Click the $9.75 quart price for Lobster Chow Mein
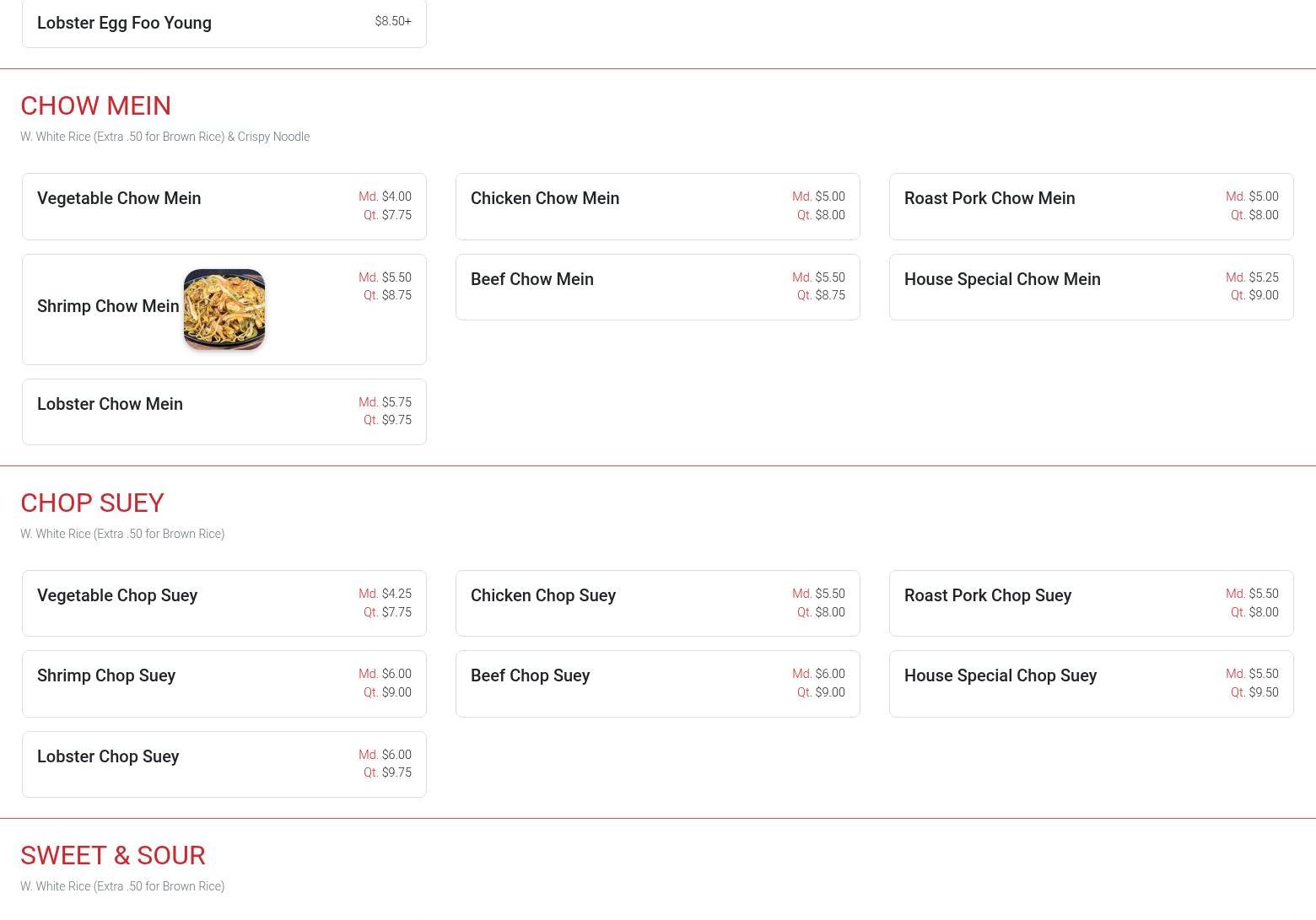1316x920 pixels. pos(396,421)
